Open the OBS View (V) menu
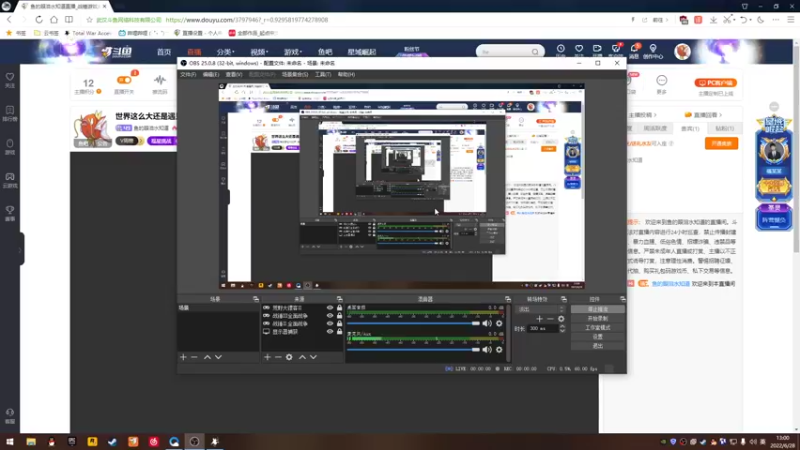The image size is (800, 450). (x=234, y=74)
